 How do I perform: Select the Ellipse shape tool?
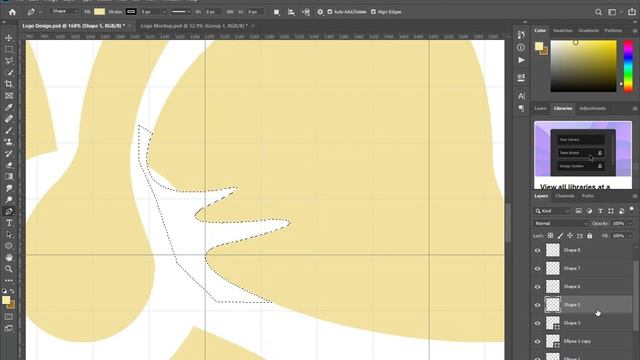[x=9, y=246]
